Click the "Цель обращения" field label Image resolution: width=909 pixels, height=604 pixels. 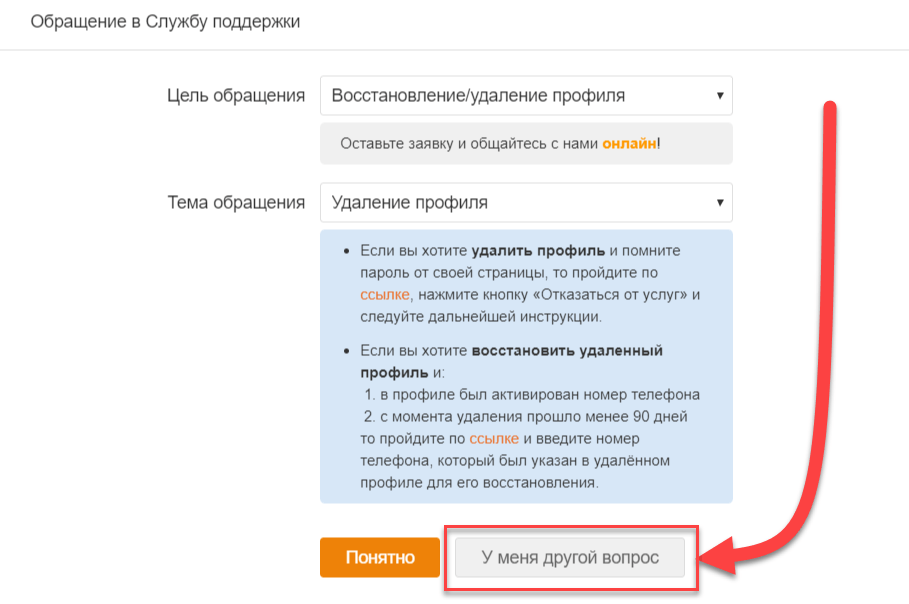point(235,96)
